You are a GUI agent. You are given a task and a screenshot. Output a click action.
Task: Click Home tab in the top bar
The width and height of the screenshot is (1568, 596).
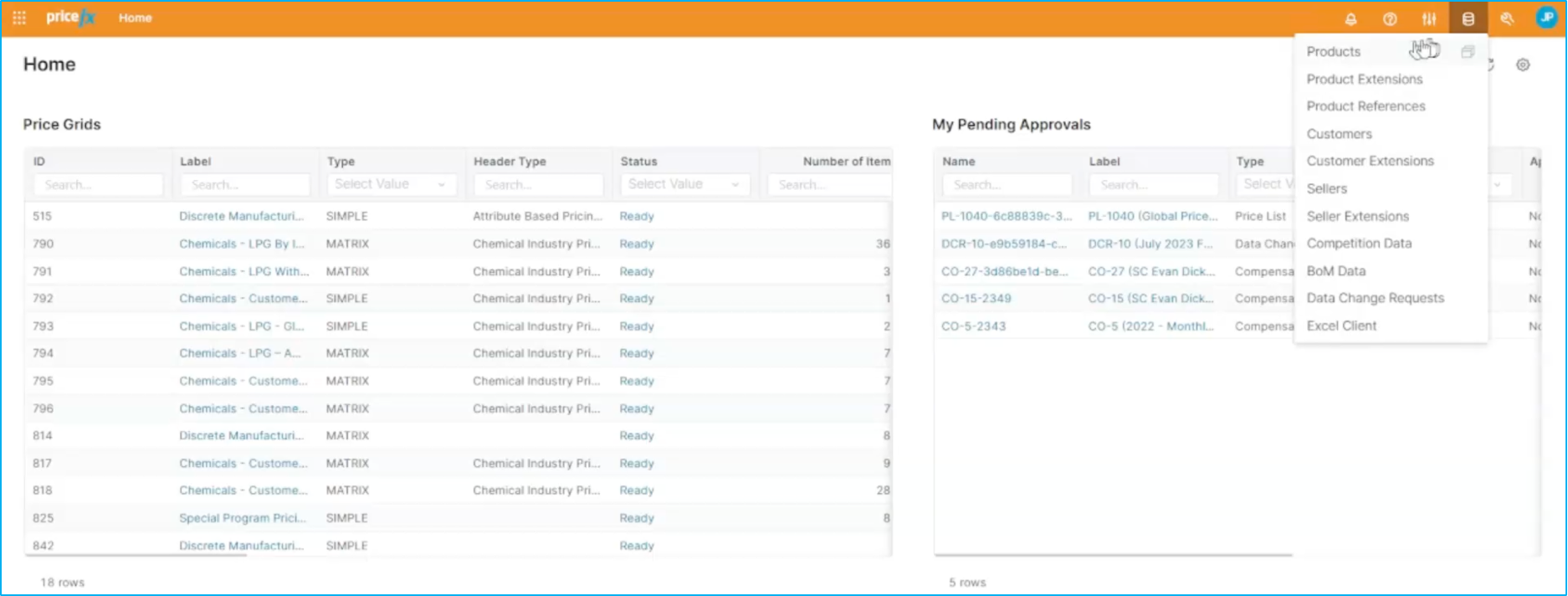(136, 18)
